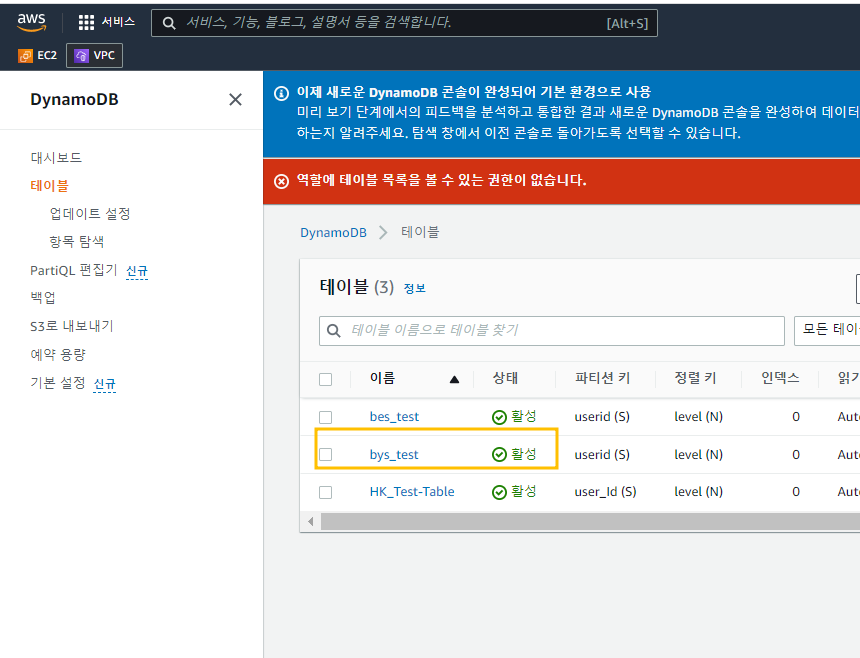
Task: Sort by name using the ascending arrow
Action: 454,379
